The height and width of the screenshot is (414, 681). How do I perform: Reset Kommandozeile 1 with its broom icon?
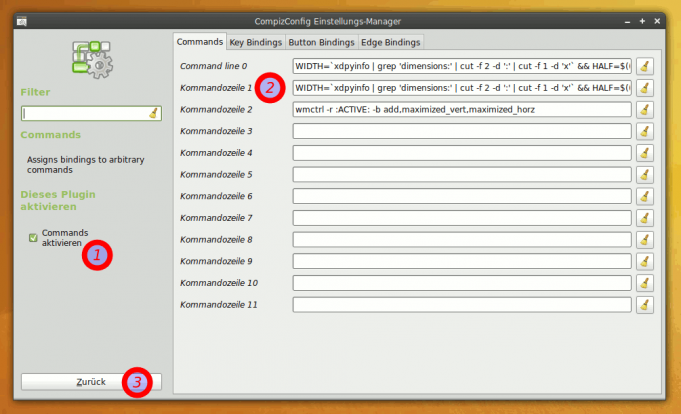(x=645, y=88)
